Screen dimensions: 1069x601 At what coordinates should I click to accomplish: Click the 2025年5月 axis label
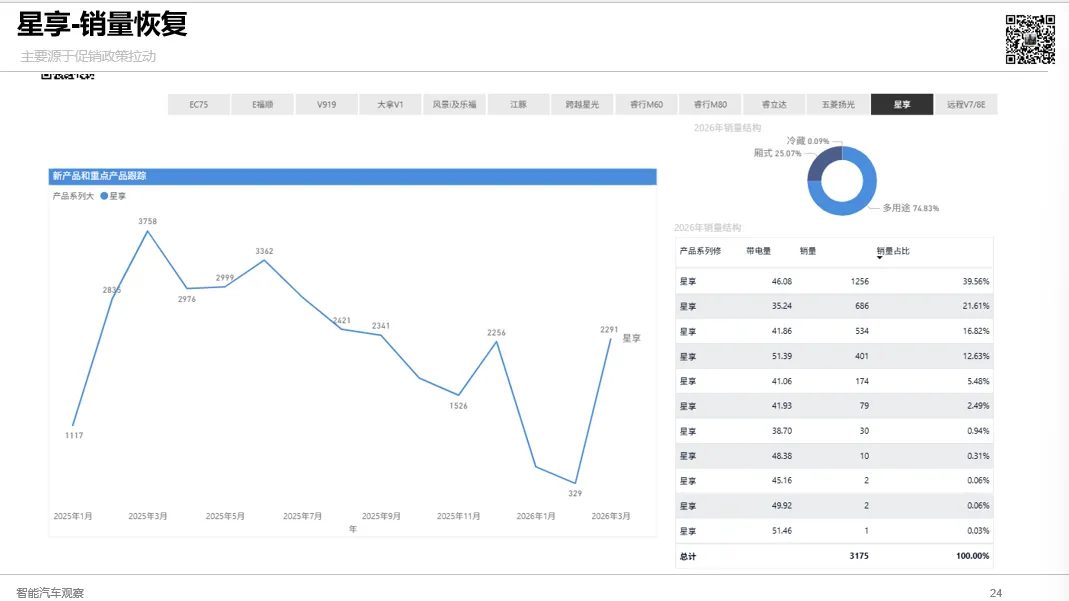(225, 517)
